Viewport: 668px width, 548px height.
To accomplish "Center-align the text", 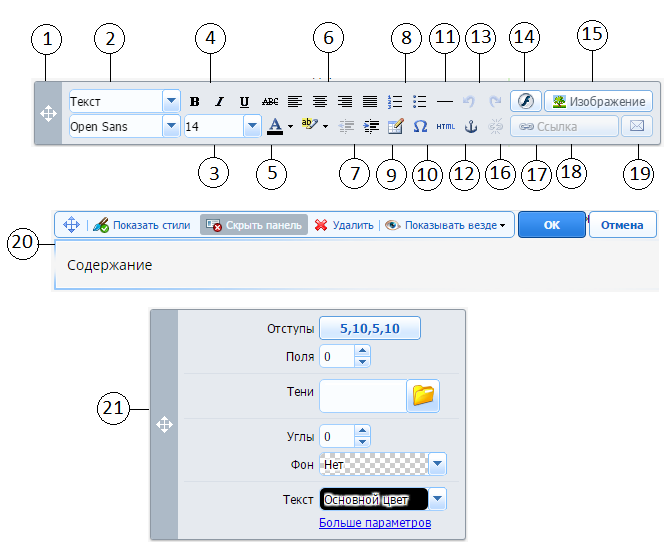I will [321, 101].
